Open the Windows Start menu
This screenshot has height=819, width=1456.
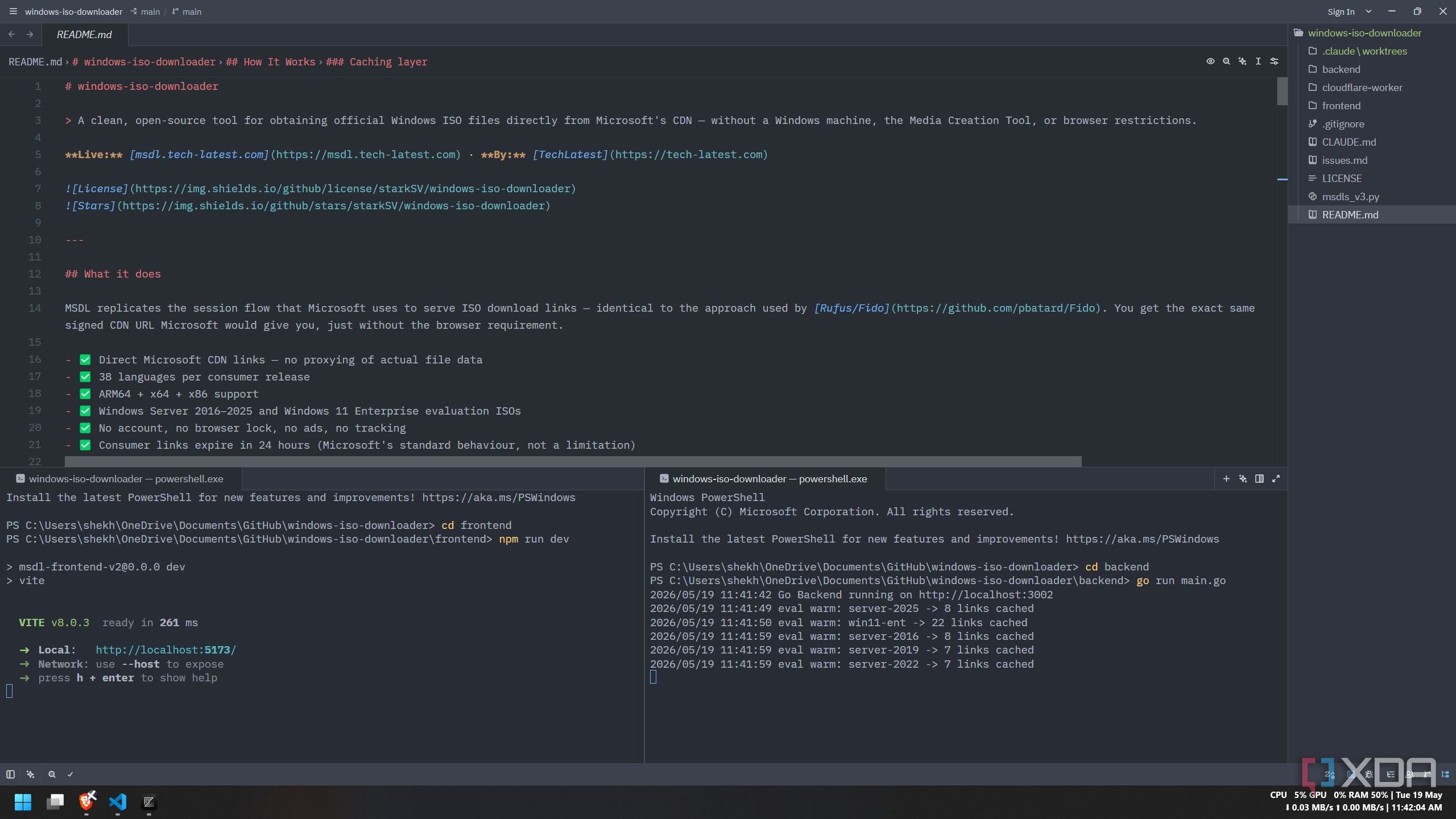point(23,802)
